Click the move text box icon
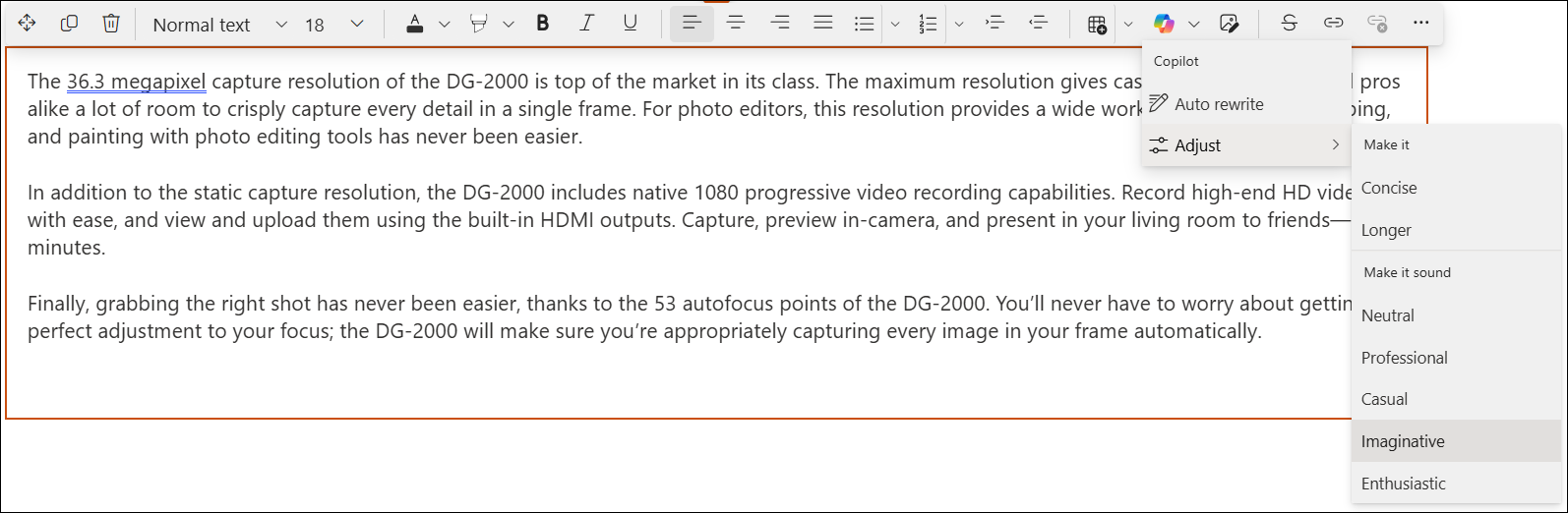Viewport: 1568px width, 513px height. [x=27, y=24]
